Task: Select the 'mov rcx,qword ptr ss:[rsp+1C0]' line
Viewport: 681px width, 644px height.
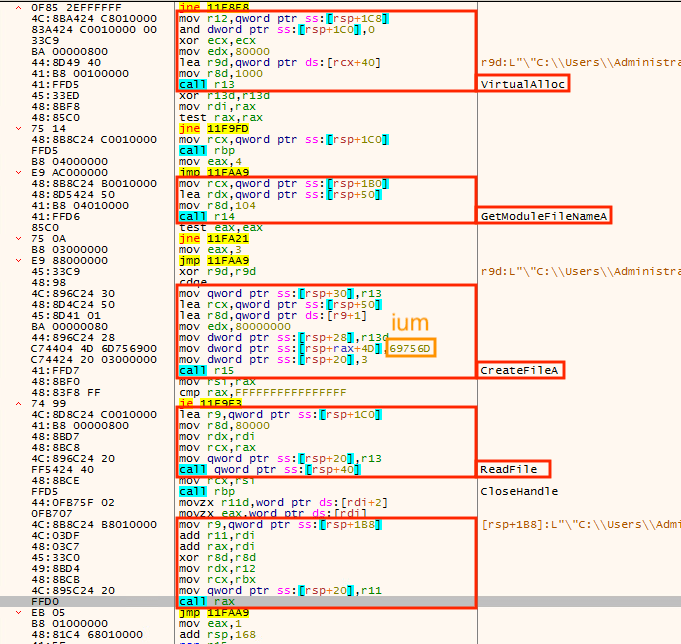Action: coord(284,139)
